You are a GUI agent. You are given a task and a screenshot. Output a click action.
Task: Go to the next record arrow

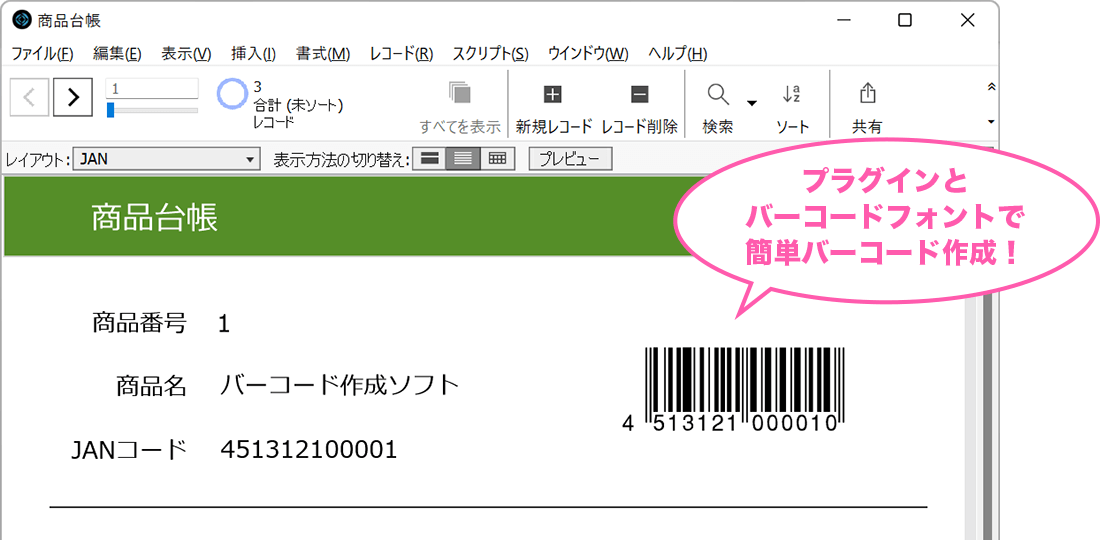point(73,97)
